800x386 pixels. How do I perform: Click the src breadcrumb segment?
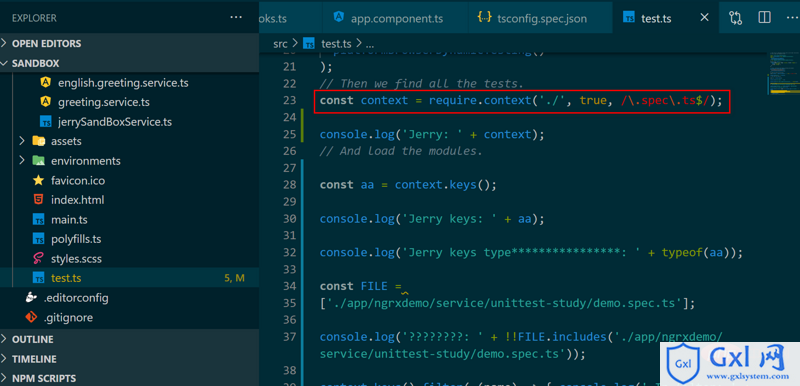[x=280, y=44]
